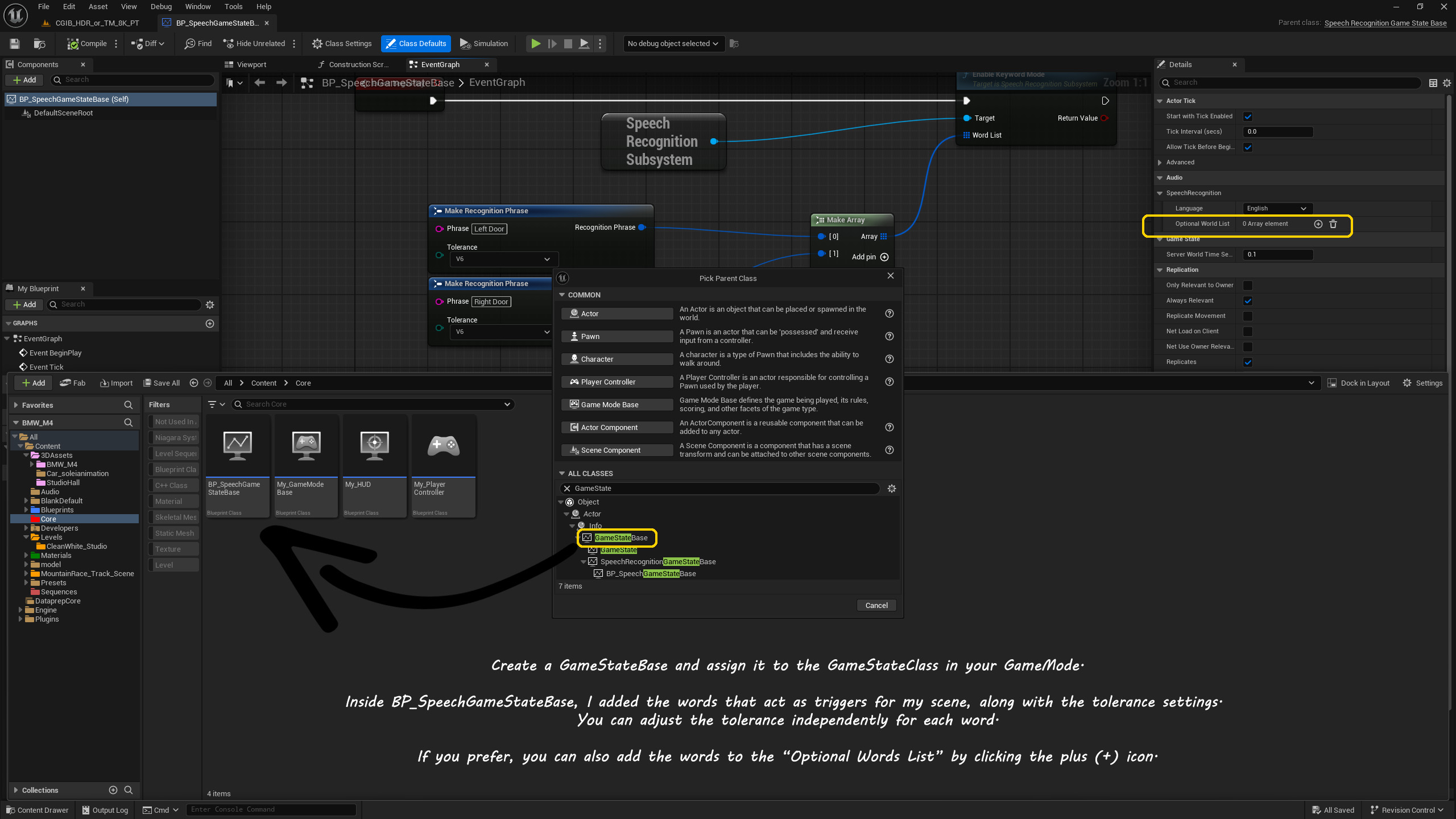Viewport: 1456px width, 819px height.
Task: Open the No debug object selected dropdown
Action: 673,44
